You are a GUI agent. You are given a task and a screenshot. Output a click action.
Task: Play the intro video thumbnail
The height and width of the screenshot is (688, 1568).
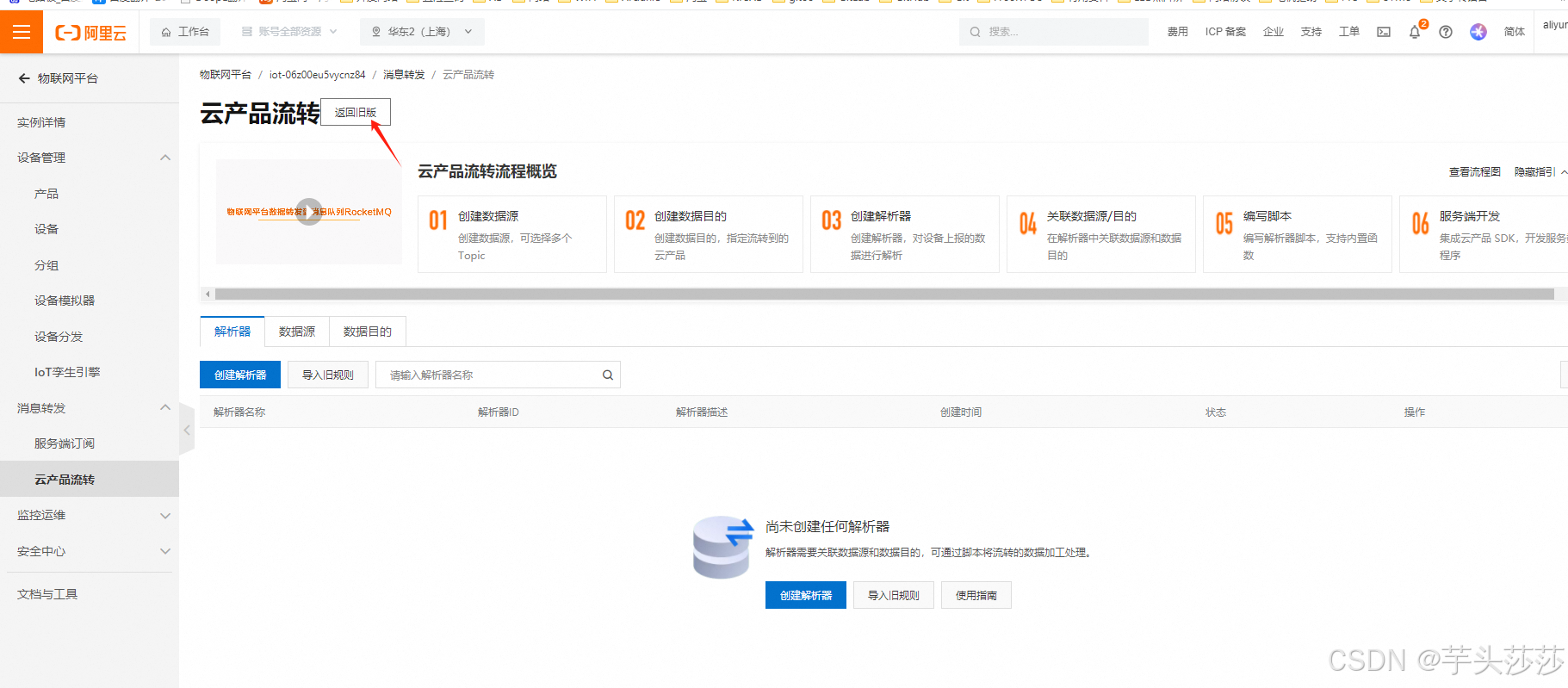coord(309,212)
